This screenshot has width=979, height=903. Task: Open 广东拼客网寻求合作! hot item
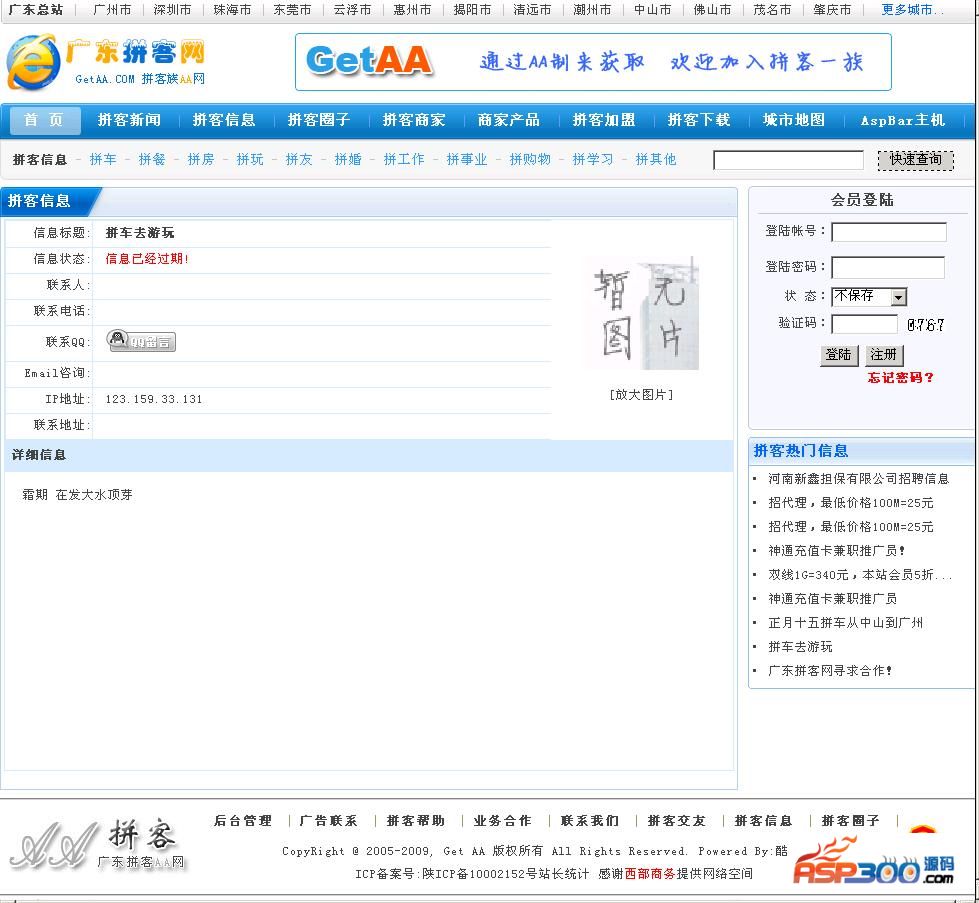coord(830,671)
